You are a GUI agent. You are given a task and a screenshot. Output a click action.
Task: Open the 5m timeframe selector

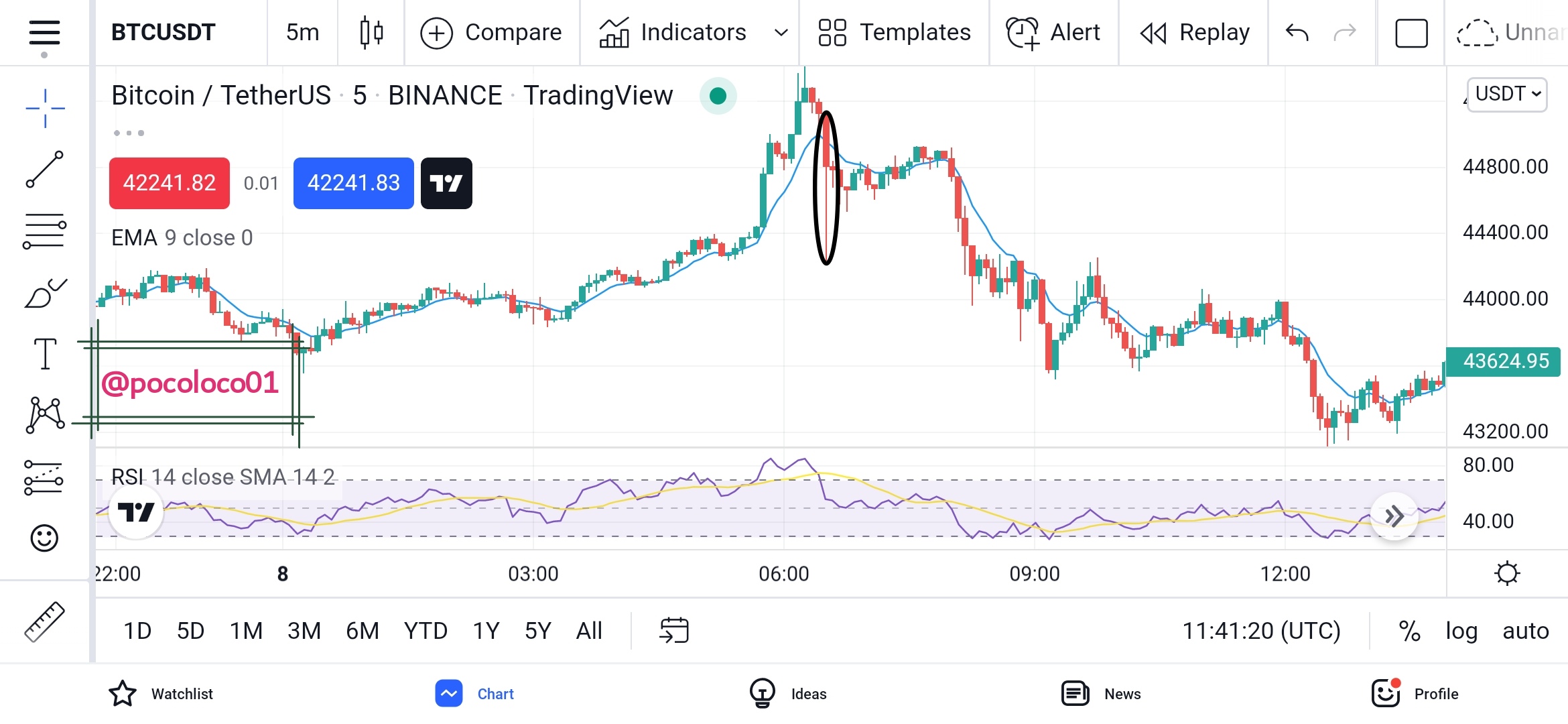(x=302, y=32)
